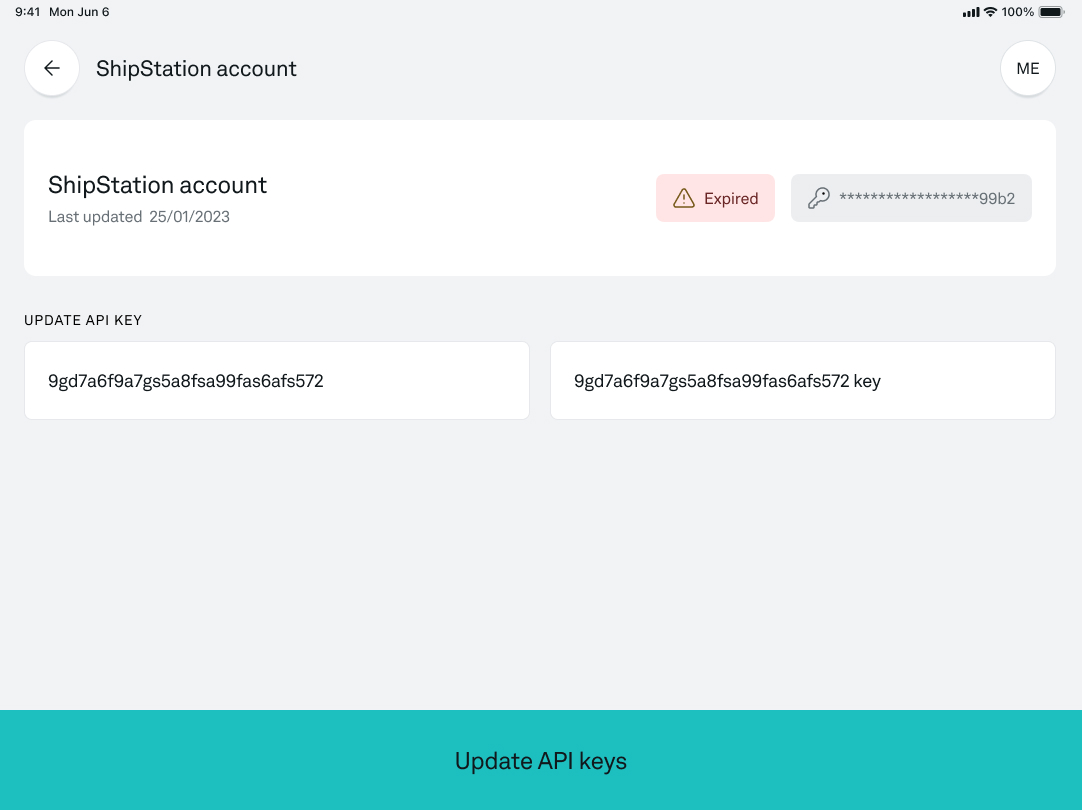
Task: Click the UPDATE API KEY section label
Action: [83, 320]
